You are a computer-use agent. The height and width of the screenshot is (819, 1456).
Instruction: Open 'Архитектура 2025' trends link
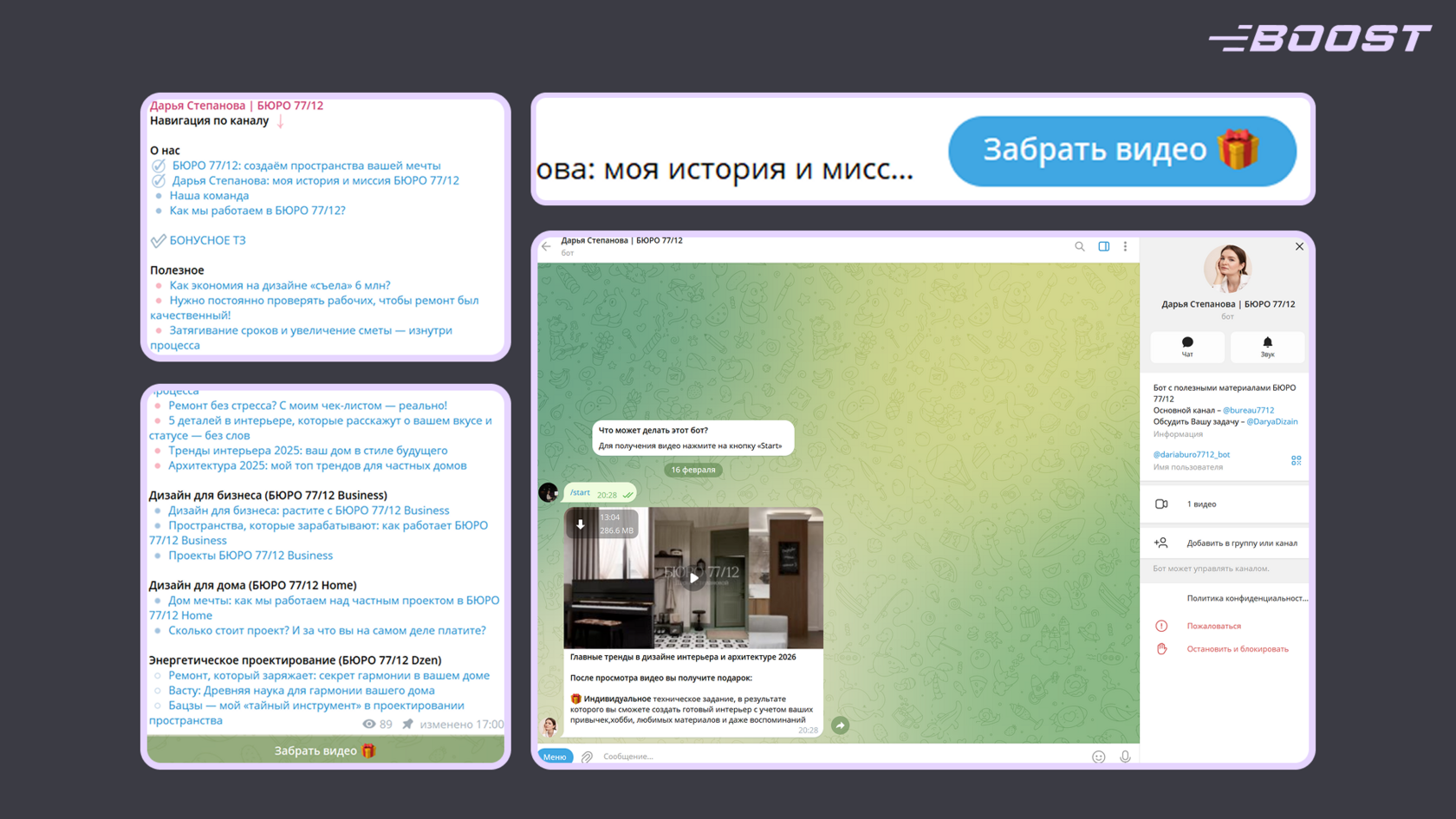pyautogui.click(x=317, y=465)
